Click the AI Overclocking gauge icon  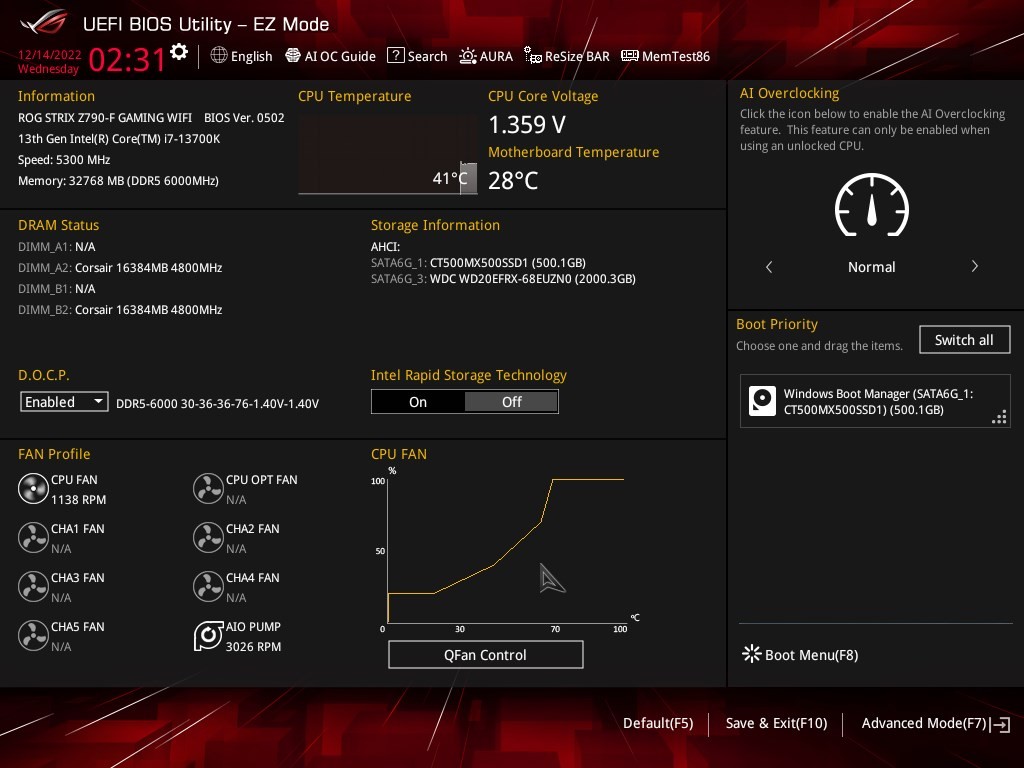(872, 205)
